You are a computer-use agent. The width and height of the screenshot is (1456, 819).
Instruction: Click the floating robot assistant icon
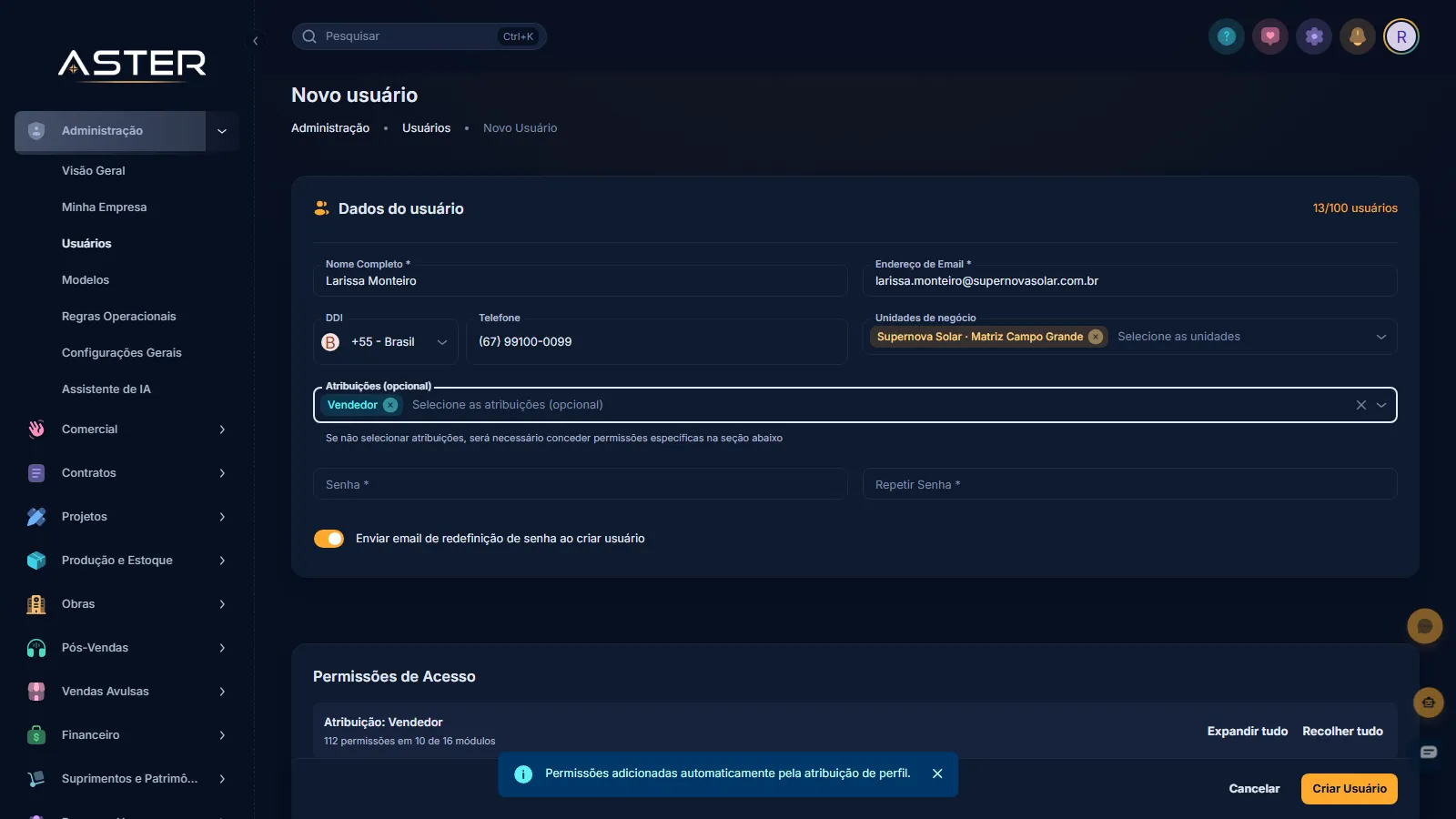(x=1429, y=703)
